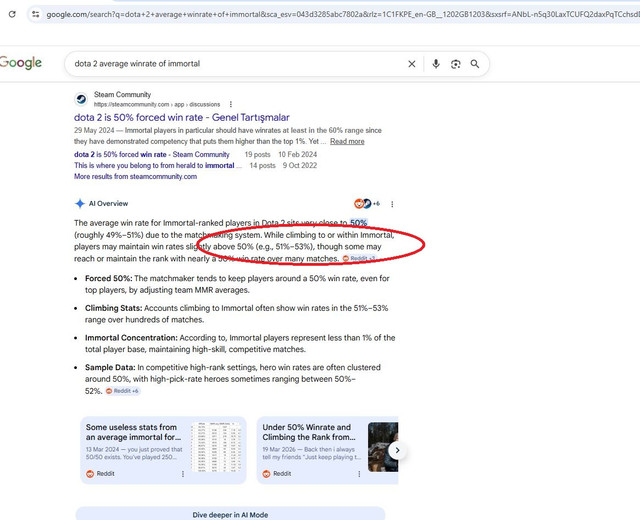Click the Reddit icon on the second card
Image resolution: width=640 pixels, height=520 pixels.
267,474
